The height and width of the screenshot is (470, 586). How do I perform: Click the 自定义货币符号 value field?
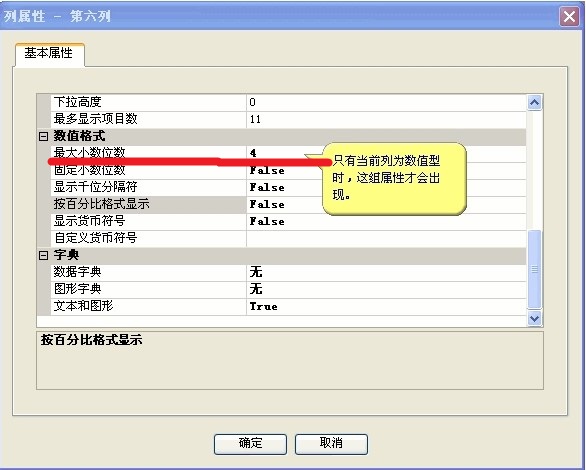pos(386,239)
